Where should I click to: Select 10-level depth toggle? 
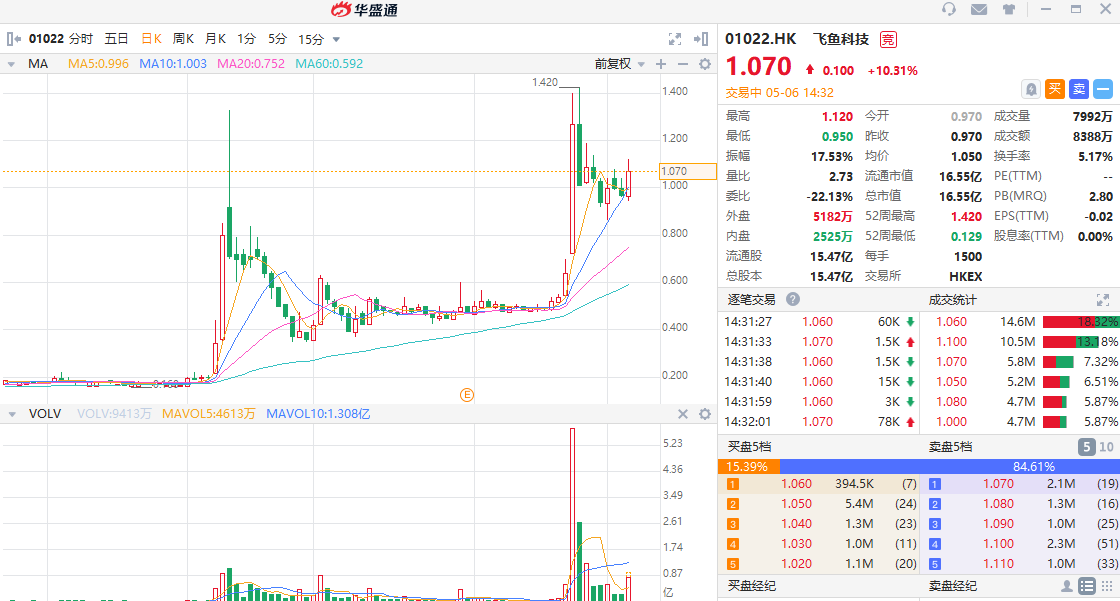[1106, 447]
